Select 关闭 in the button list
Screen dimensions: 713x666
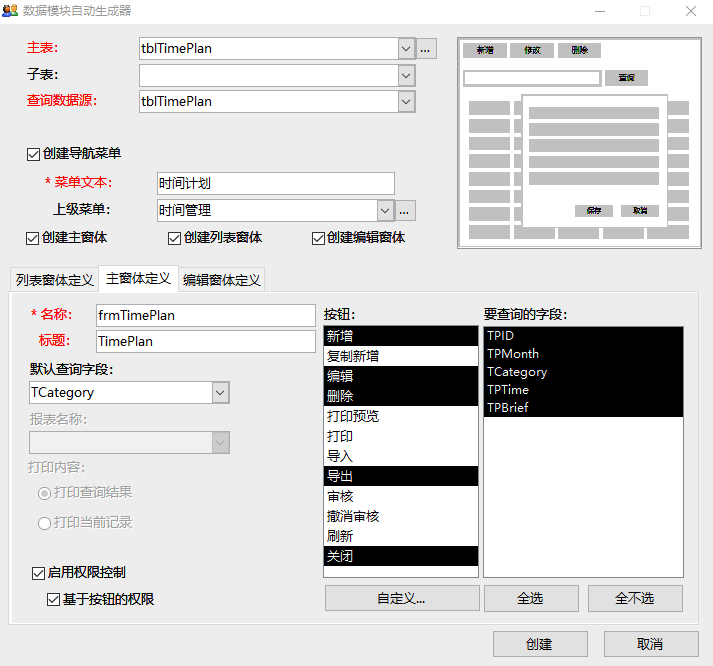point(401,556)
